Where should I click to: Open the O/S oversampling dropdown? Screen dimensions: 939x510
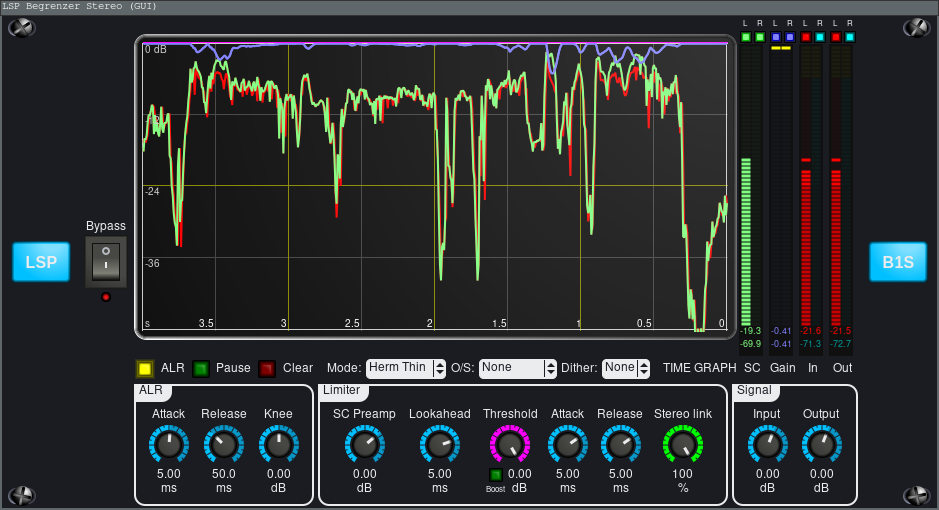(517, 368)
